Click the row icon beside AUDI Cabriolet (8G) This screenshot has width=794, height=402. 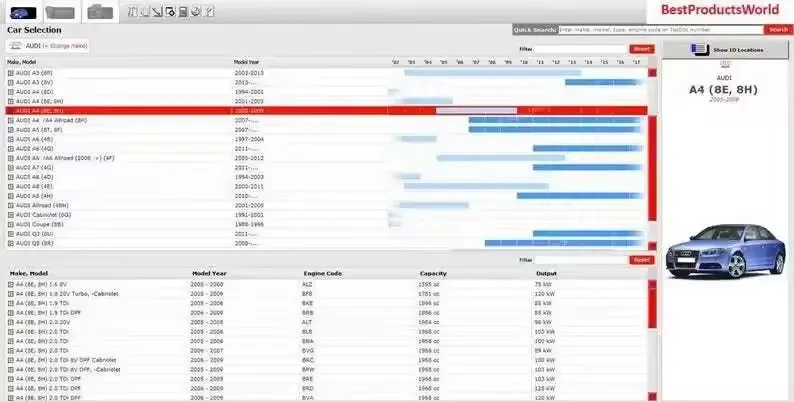(x=11, y=215)
